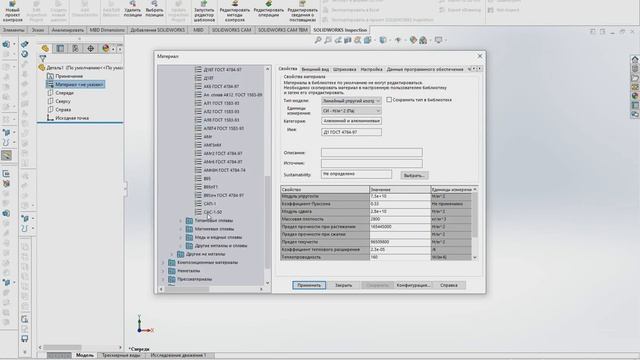640x360 pixels.
Task: Expand the Магниевые сплавы folder
Action: click(x=180, y=229)
